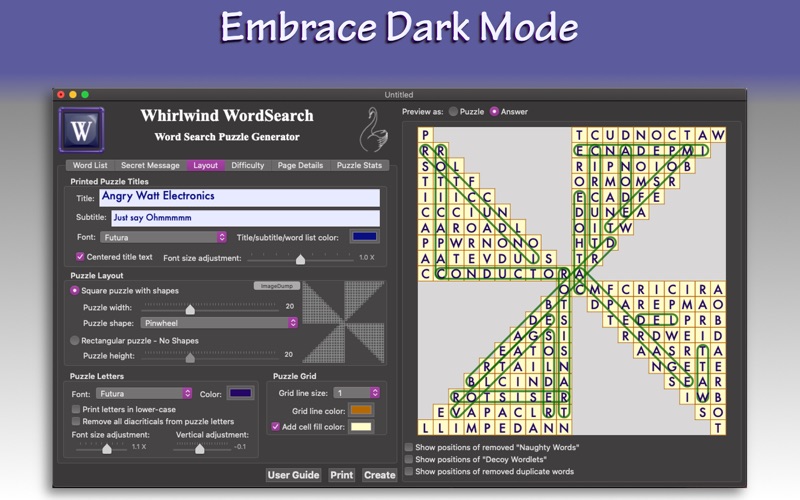Enable Remove all diacriticals from puzzle letters
Image resolution: width=800 pixels, height=500 pixels.
click(x=76, y=421)
